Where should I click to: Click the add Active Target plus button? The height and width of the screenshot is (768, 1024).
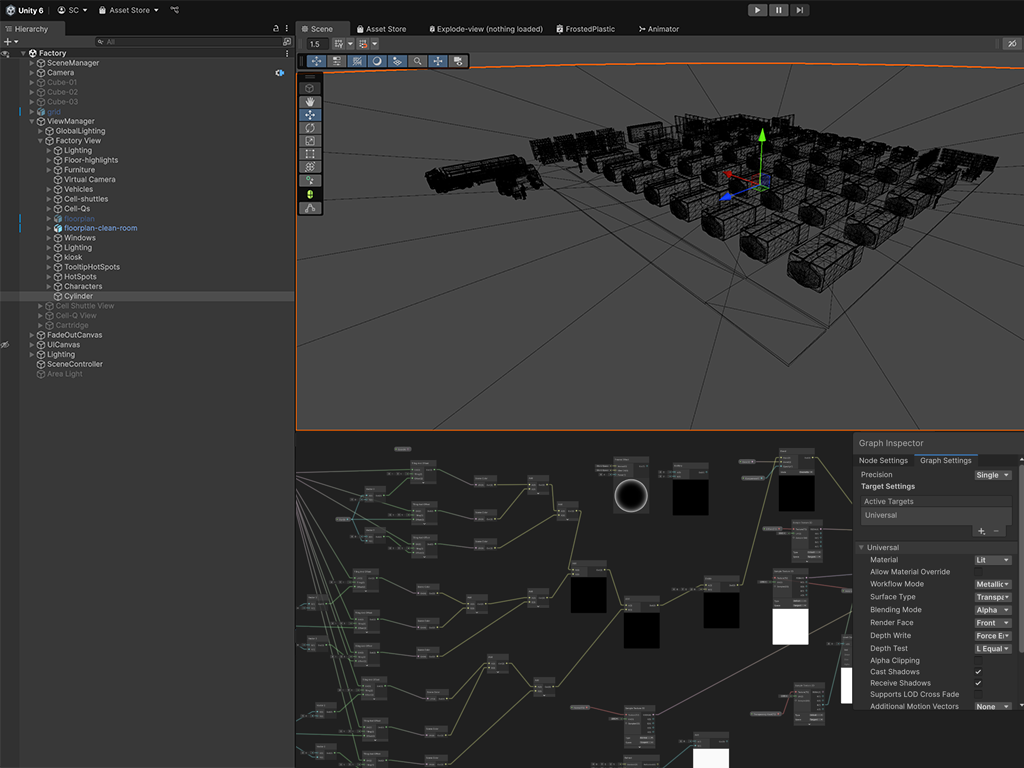(981, 531)
